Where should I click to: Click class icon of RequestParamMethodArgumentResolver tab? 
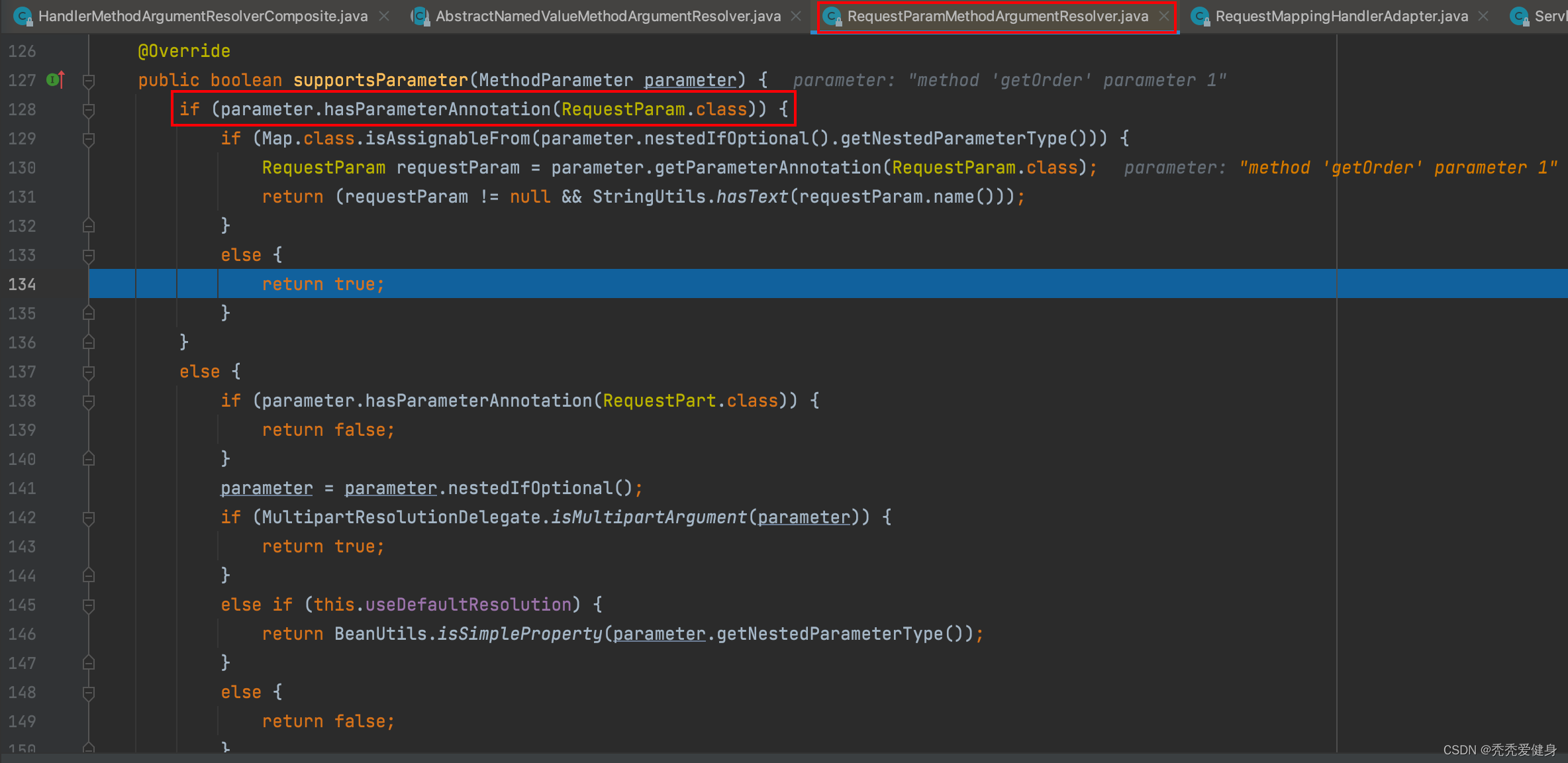(x=832, y=17)
